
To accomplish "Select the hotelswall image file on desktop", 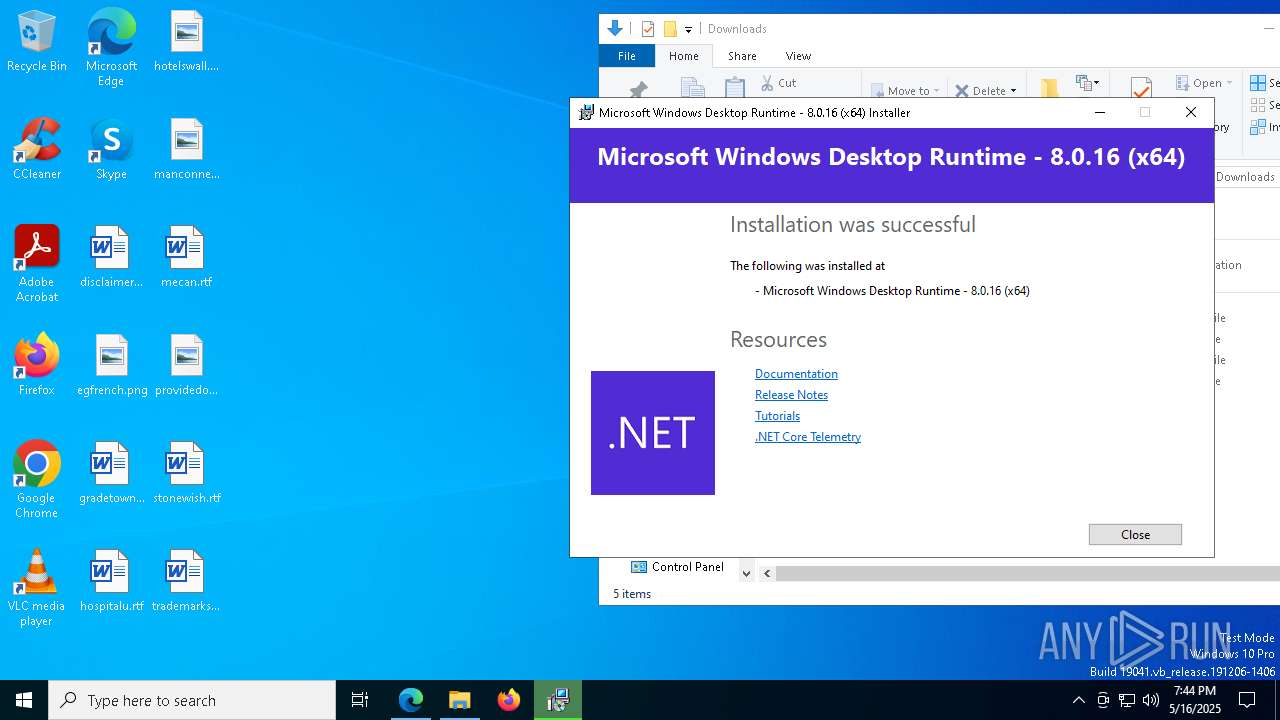I will pyautogui.click(x=186, y=41).
